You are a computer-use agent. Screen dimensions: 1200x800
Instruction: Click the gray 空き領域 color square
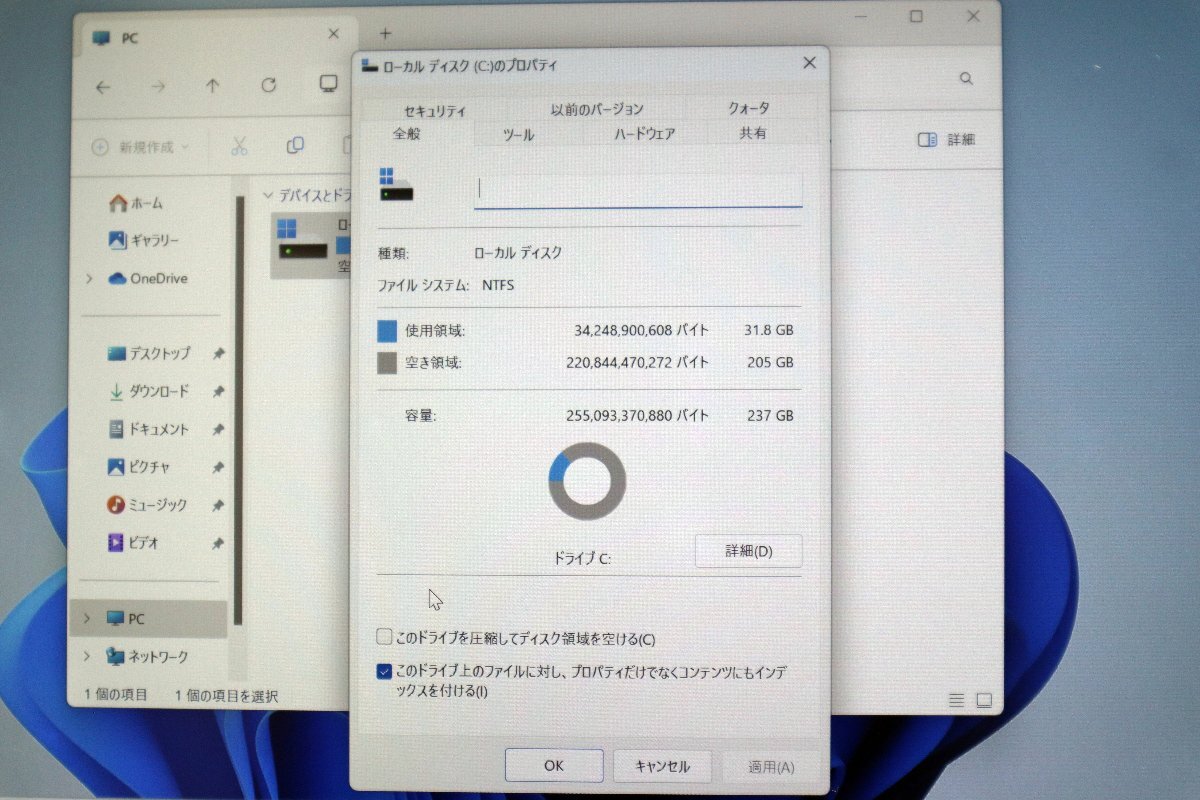point(387,363)
